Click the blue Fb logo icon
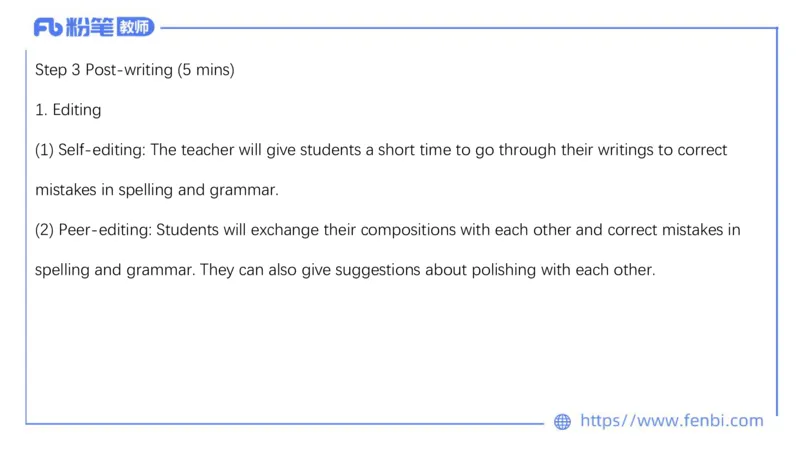Screen dimensions: 800x450 point(47,27)
